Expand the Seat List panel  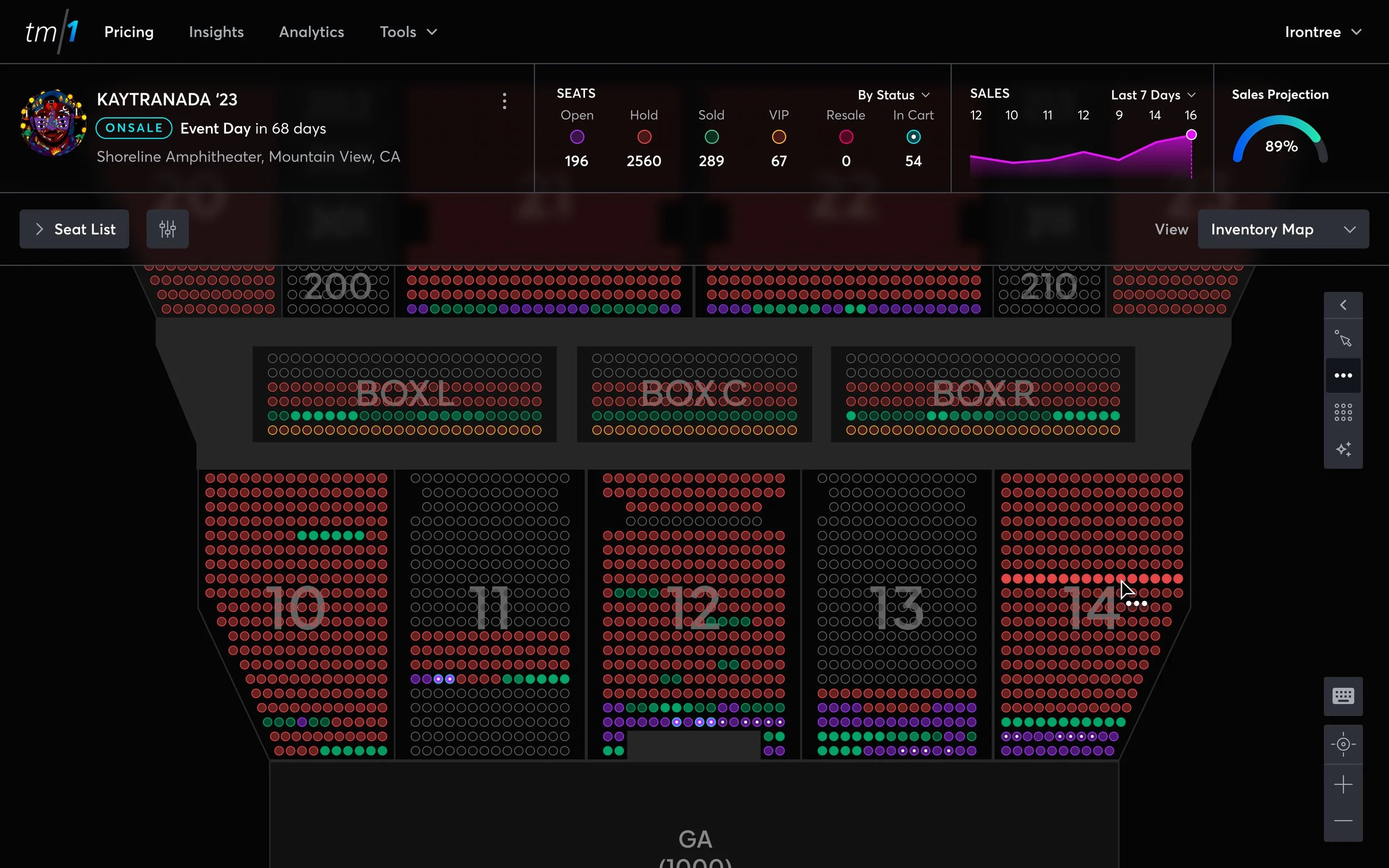[74, 229]
